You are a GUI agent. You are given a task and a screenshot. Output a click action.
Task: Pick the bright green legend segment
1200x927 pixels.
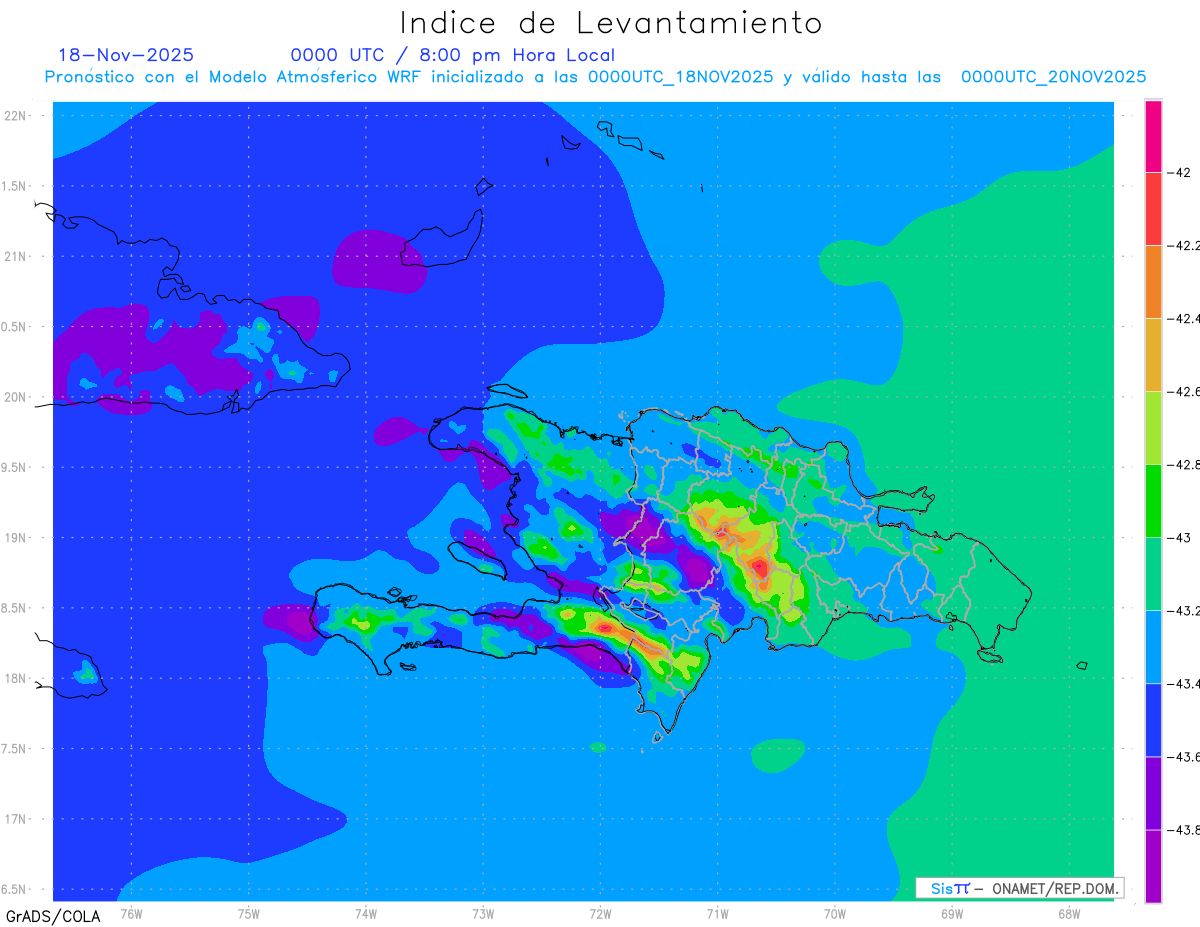(1153, 501)
